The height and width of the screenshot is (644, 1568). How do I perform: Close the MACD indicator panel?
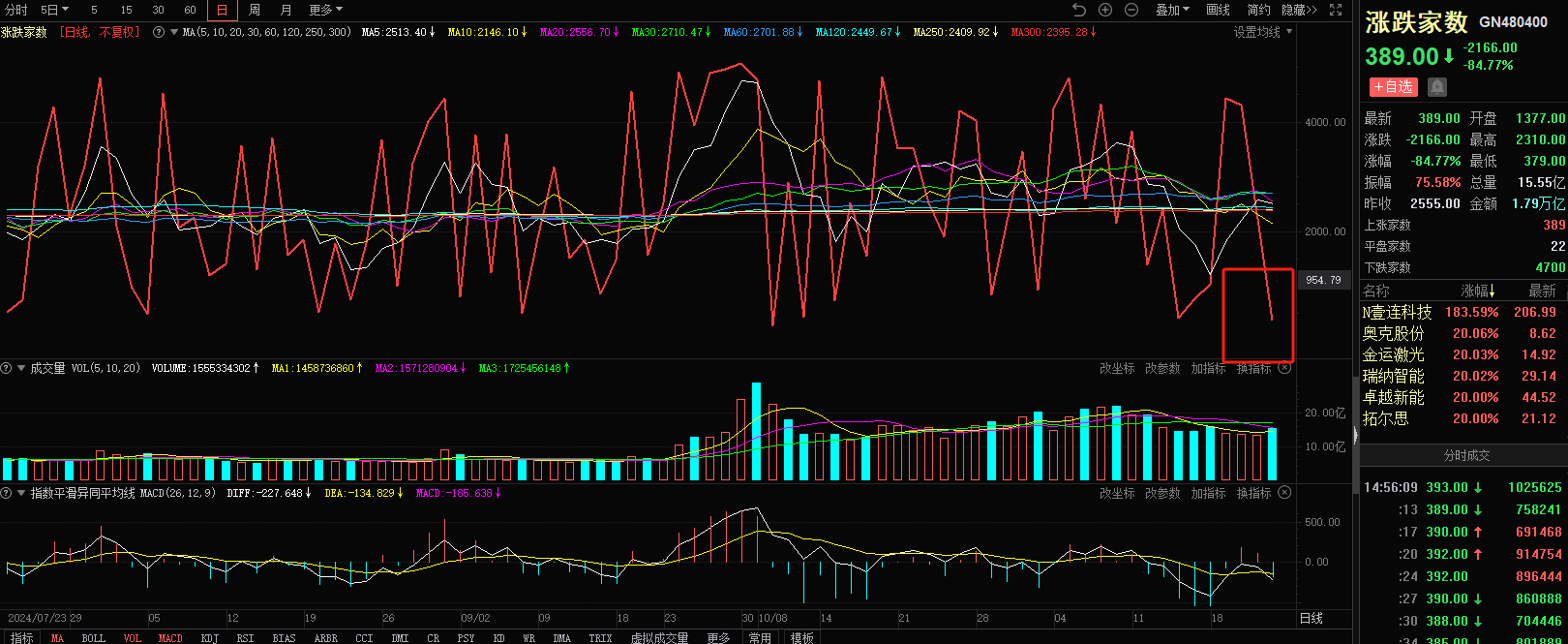point(1284,493)
